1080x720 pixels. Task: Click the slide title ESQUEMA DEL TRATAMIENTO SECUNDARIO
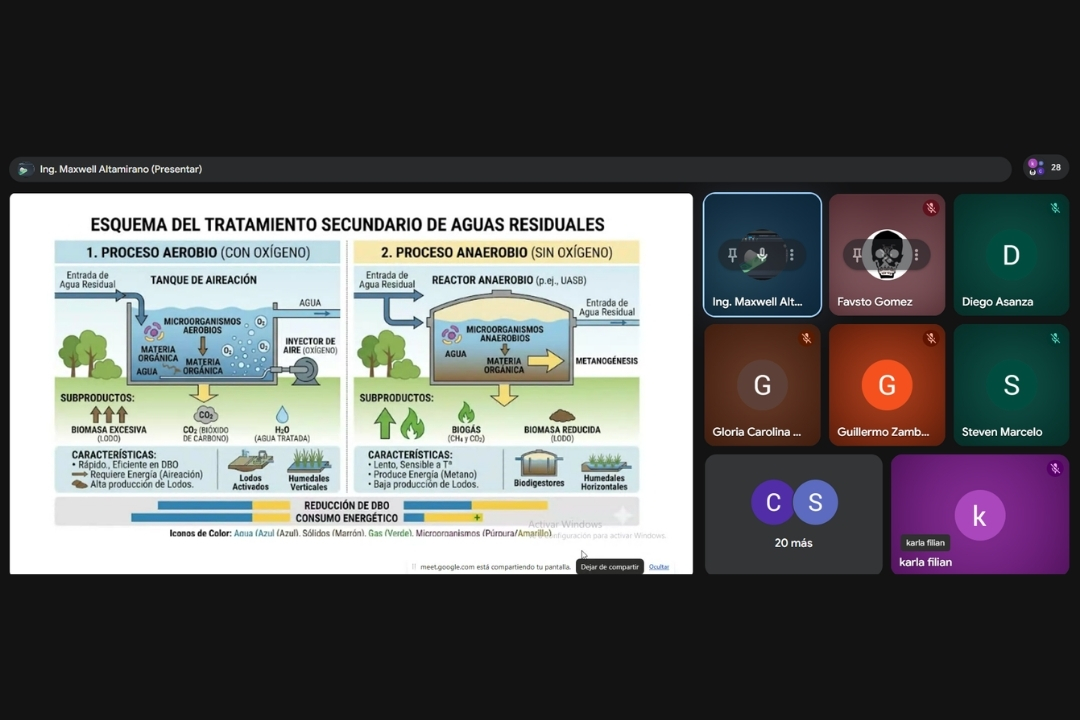(x=347, y=225)
